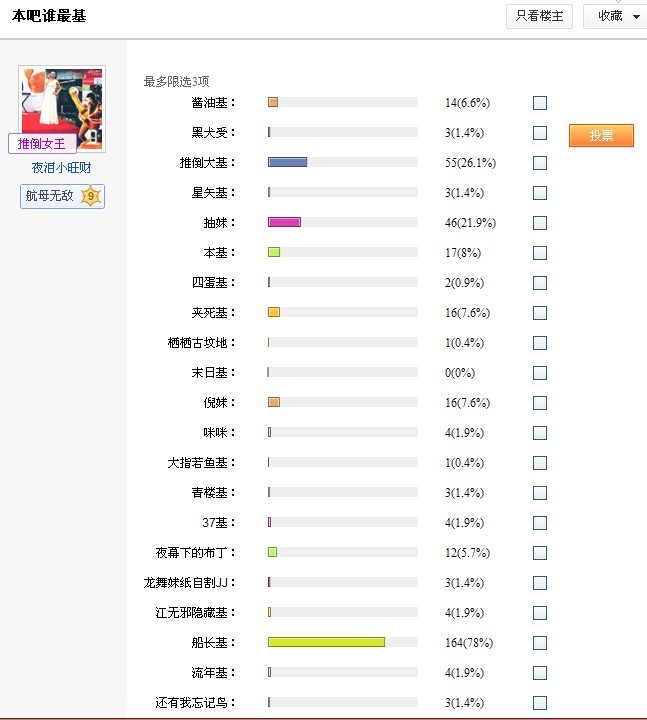The image size is (647, 720).
Task: Open the 夜泪小旺财 user profile link
Action: coord(61,168)
